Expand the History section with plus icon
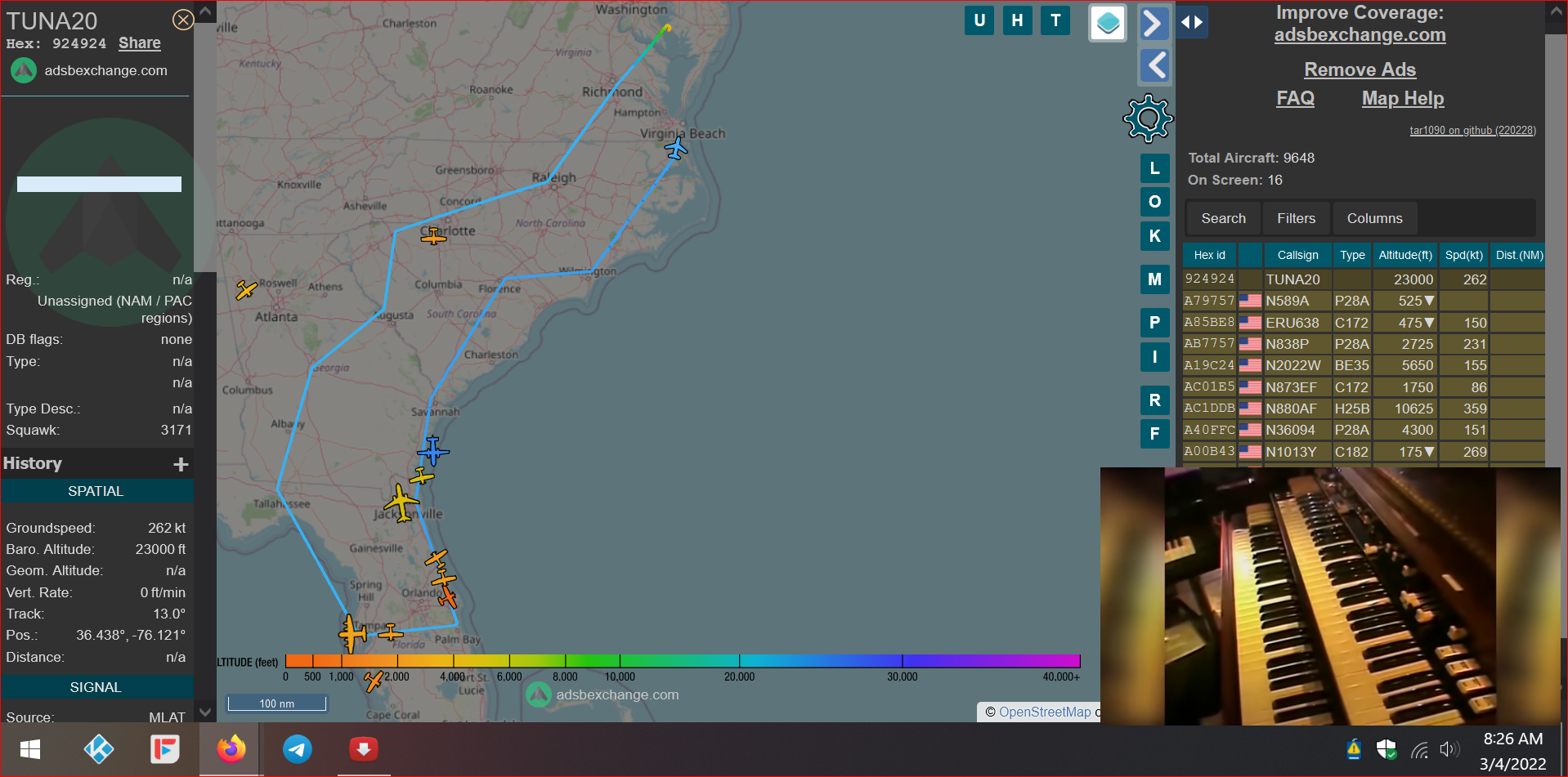The height and width of the screenshot is (777, 1568). [181, 464]
